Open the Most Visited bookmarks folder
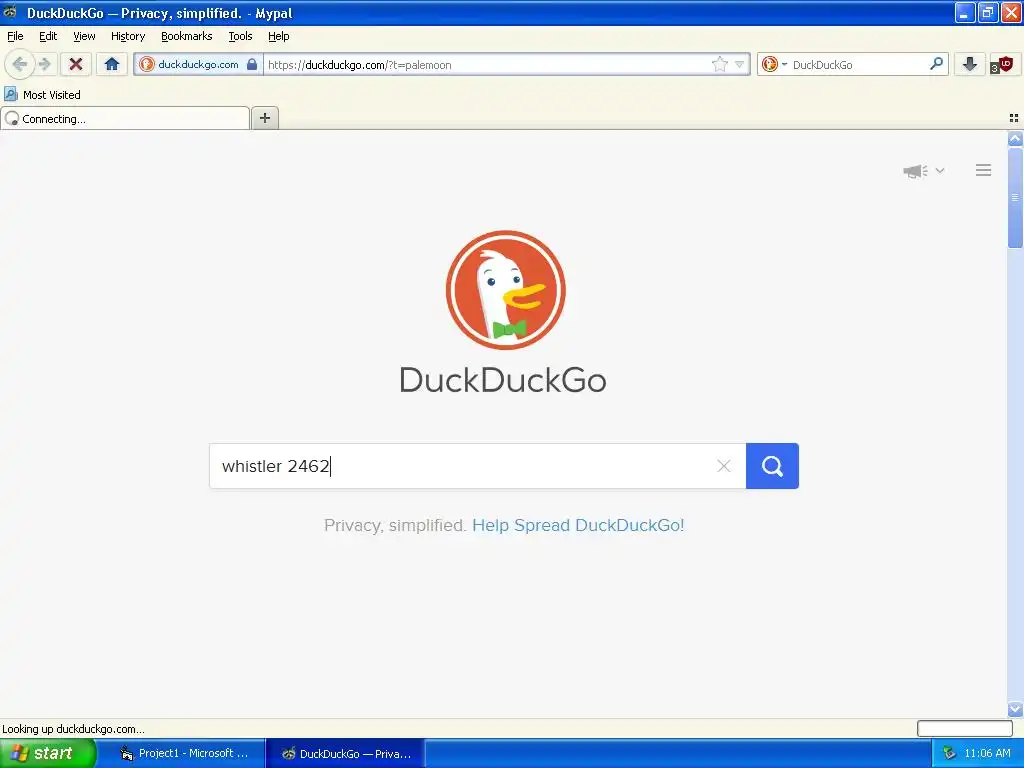Viewport: 1024px width, 768px height. 42,95
